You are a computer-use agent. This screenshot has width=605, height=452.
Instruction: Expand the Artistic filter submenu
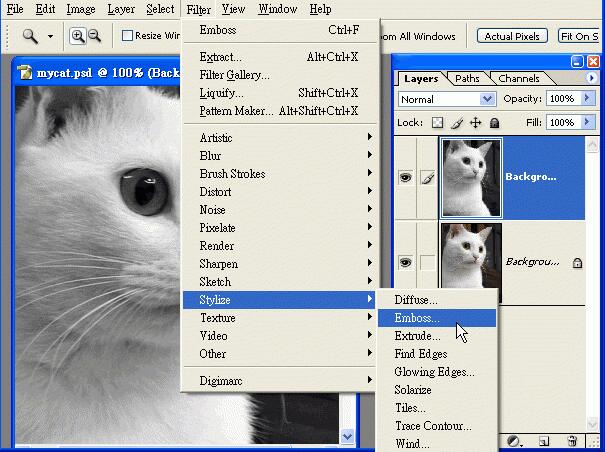279,138
